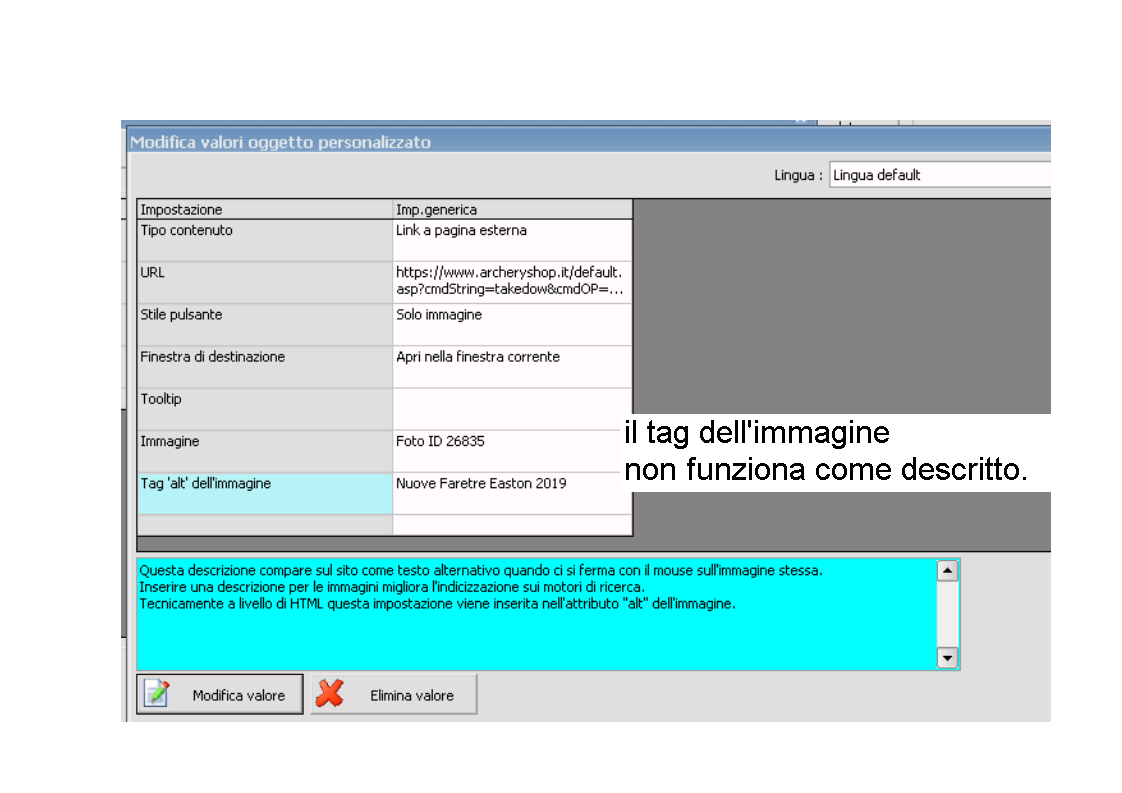Select the Finestra di destinazione row
The image size is (1122, 793).
point(385,367)
